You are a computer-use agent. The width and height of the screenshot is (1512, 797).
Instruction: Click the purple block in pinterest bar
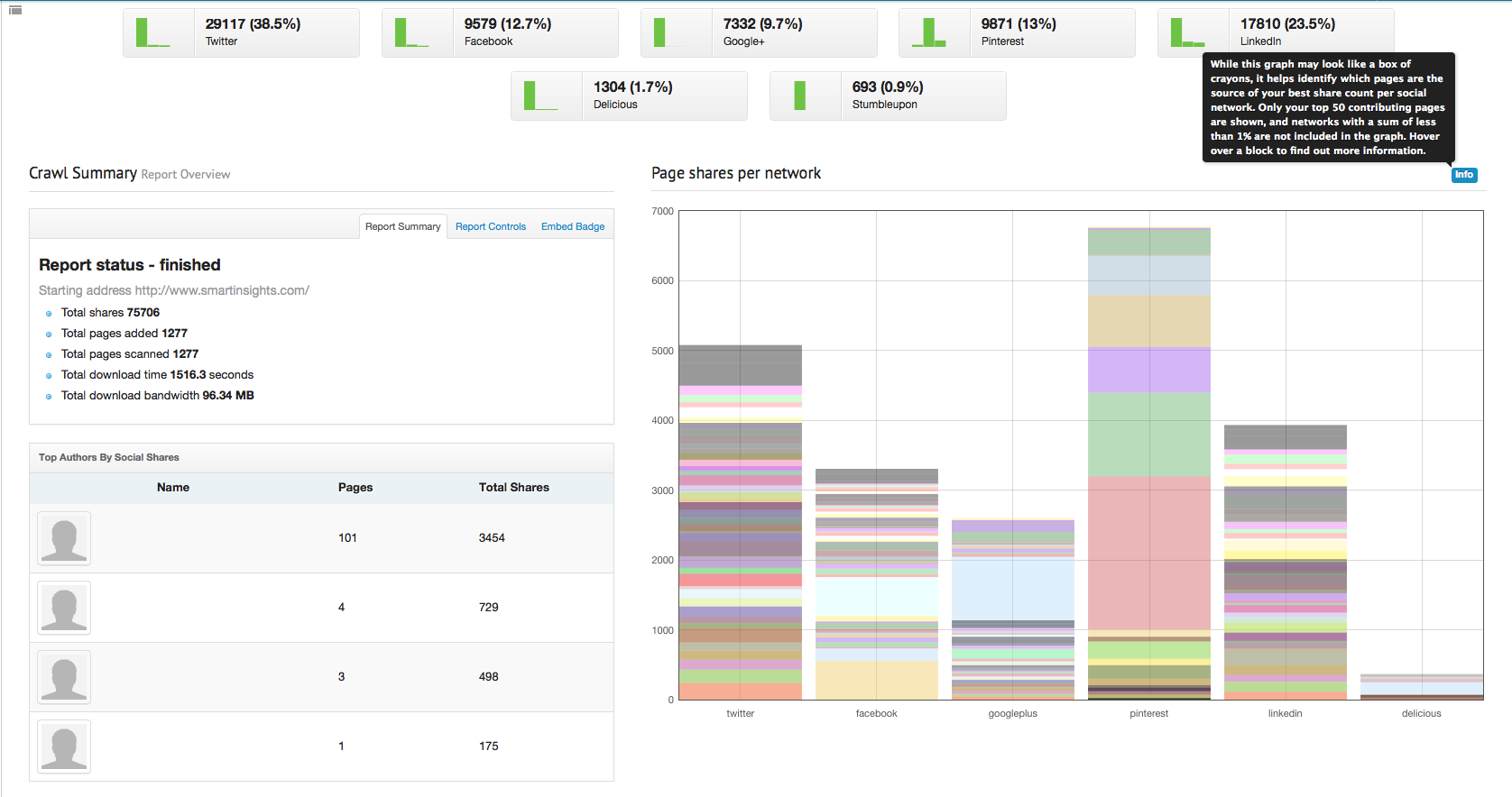tap(1149, 371)
